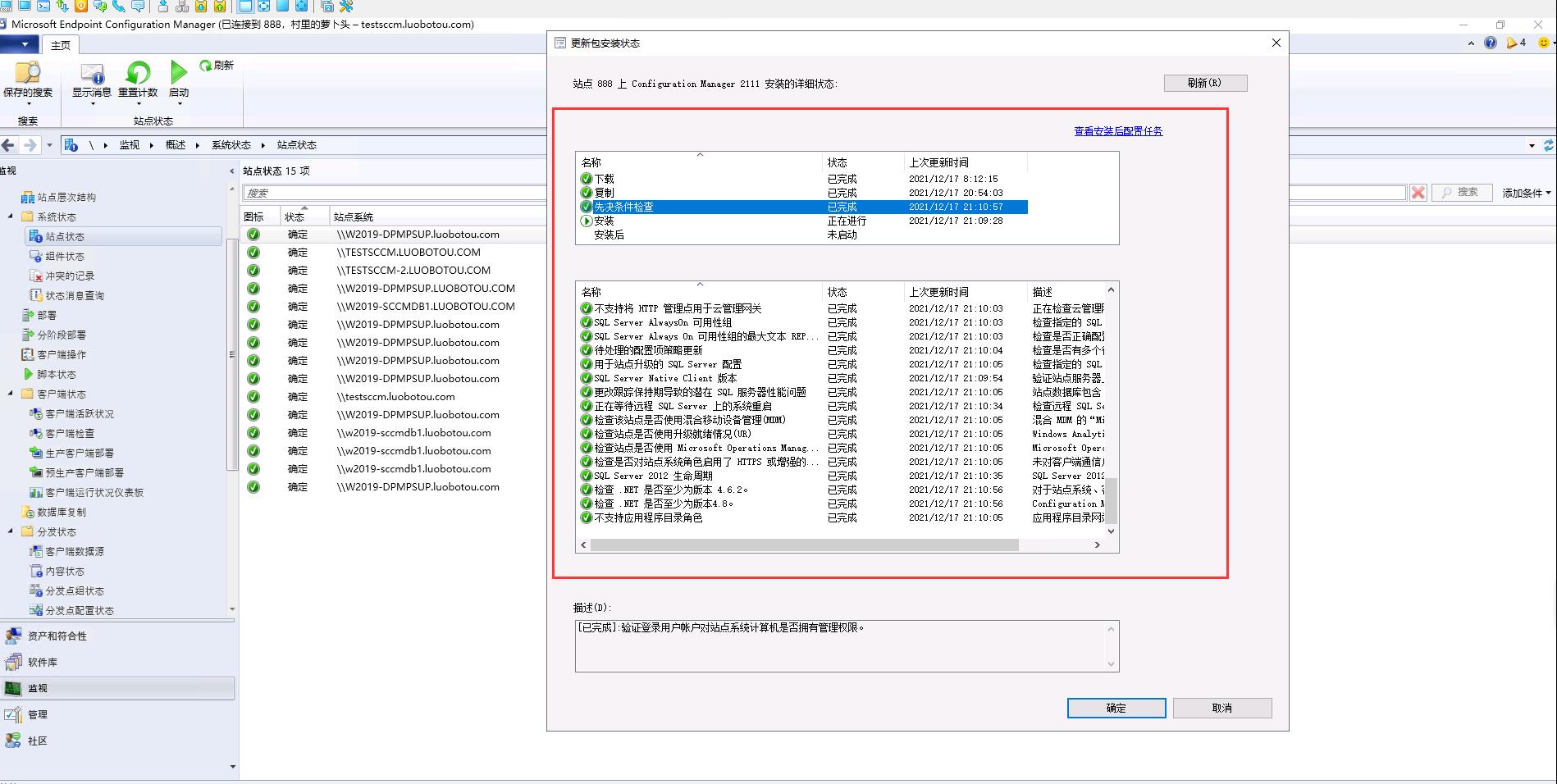Open the address bar history dropdown

(x=1532, y=146)
